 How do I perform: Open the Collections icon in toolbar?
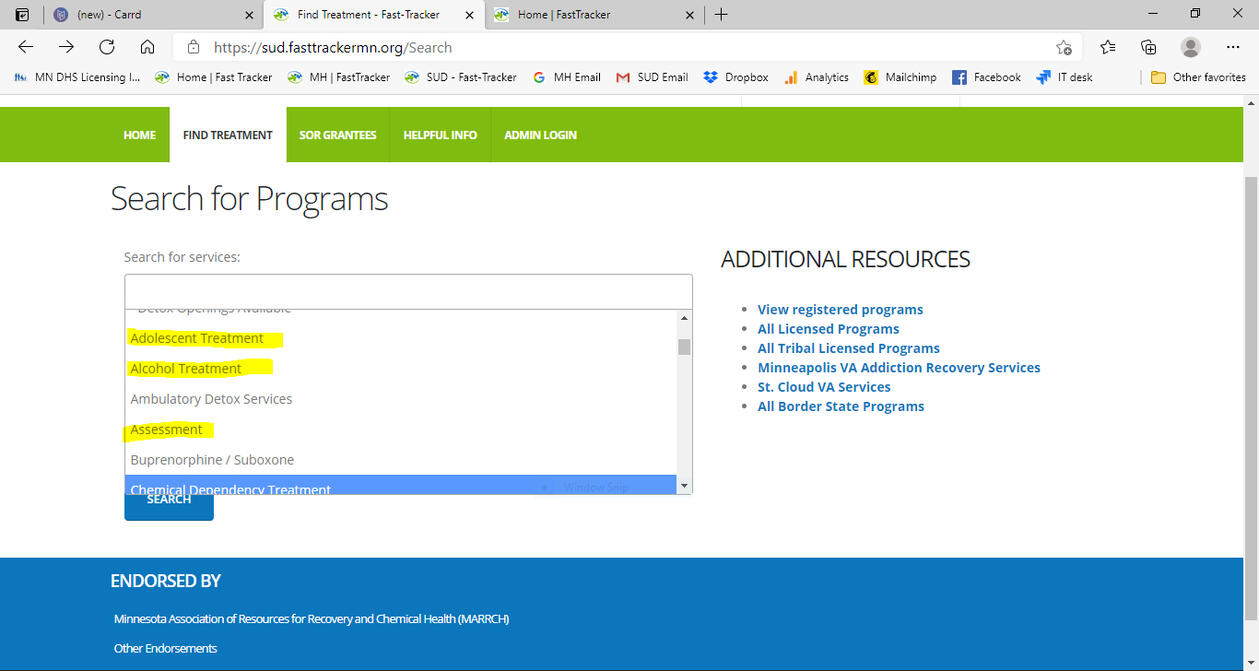tap(1148, 47)
